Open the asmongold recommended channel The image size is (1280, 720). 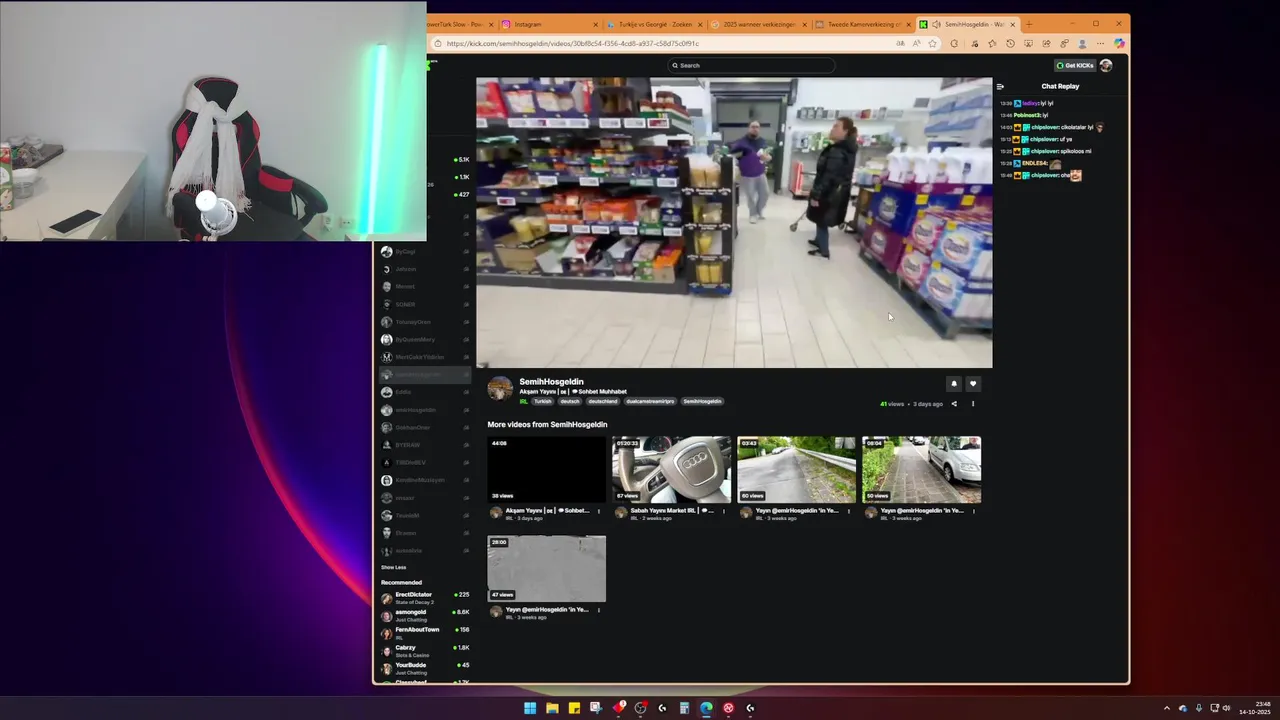pyautogui.click(x=425, y=615)
